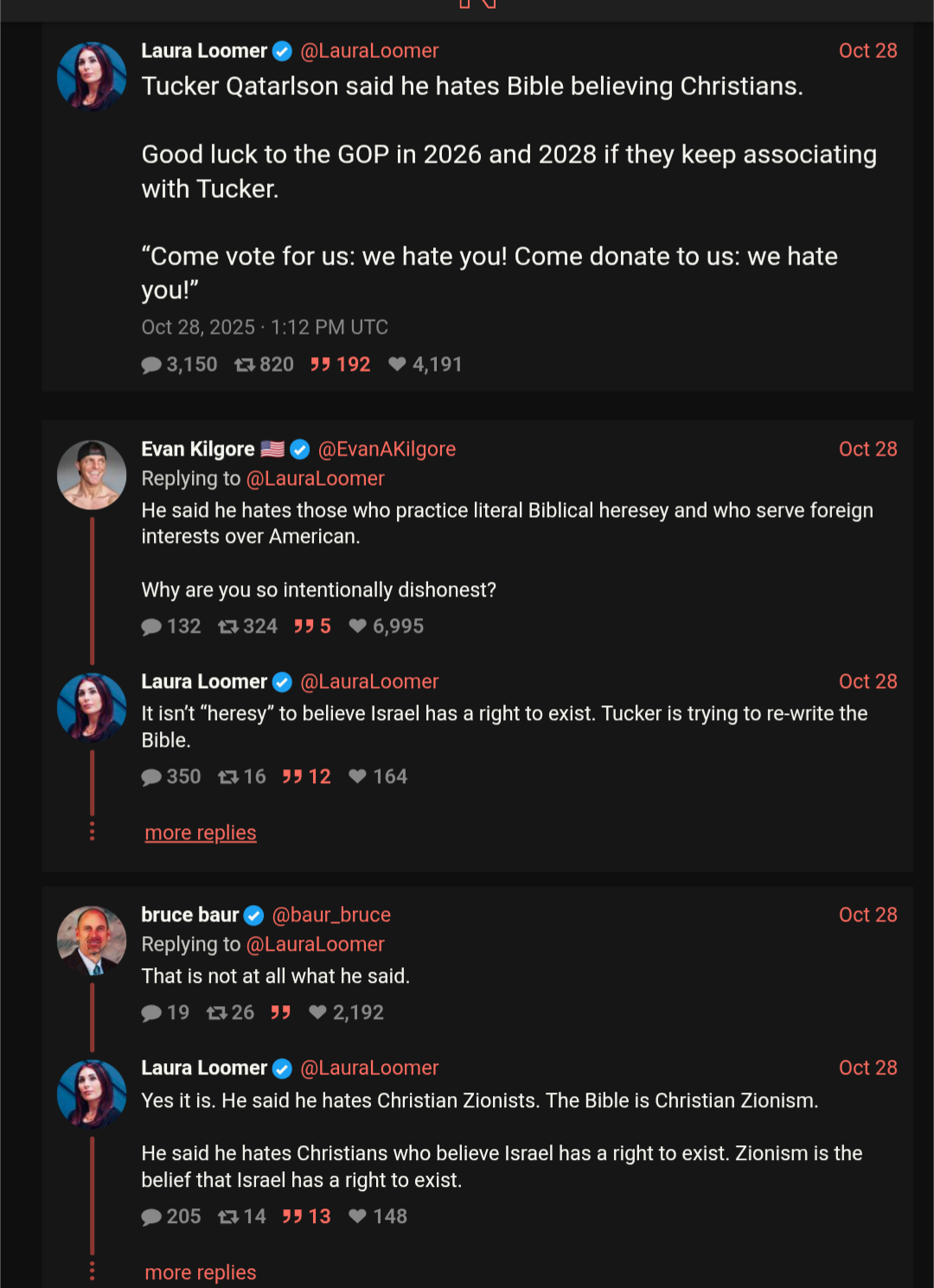This screenshot has height=1288, width=934.
Task: Expand more replies under bruce baur thread
Action: 201,1272
